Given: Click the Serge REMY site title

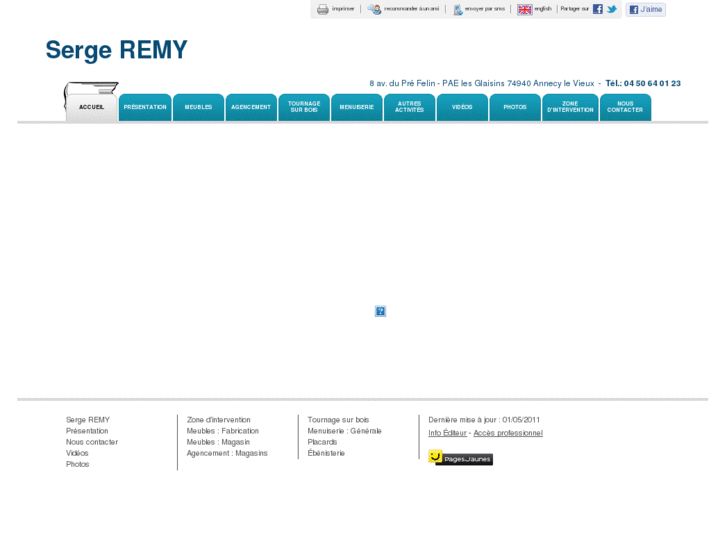Looking at the screenshot, I should 116,50.
